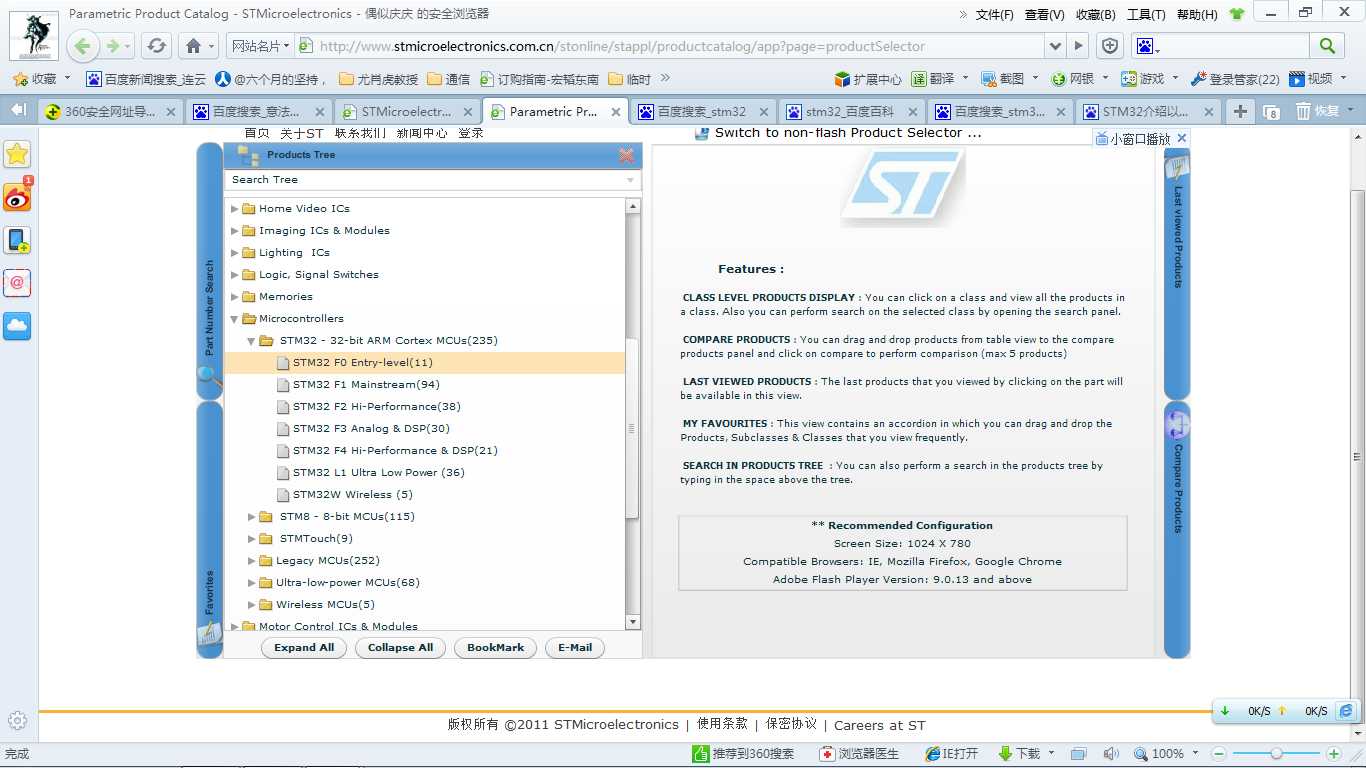Click the browser forward arrow button
The height and width of the screenshot is (768, 1366).
114,46
